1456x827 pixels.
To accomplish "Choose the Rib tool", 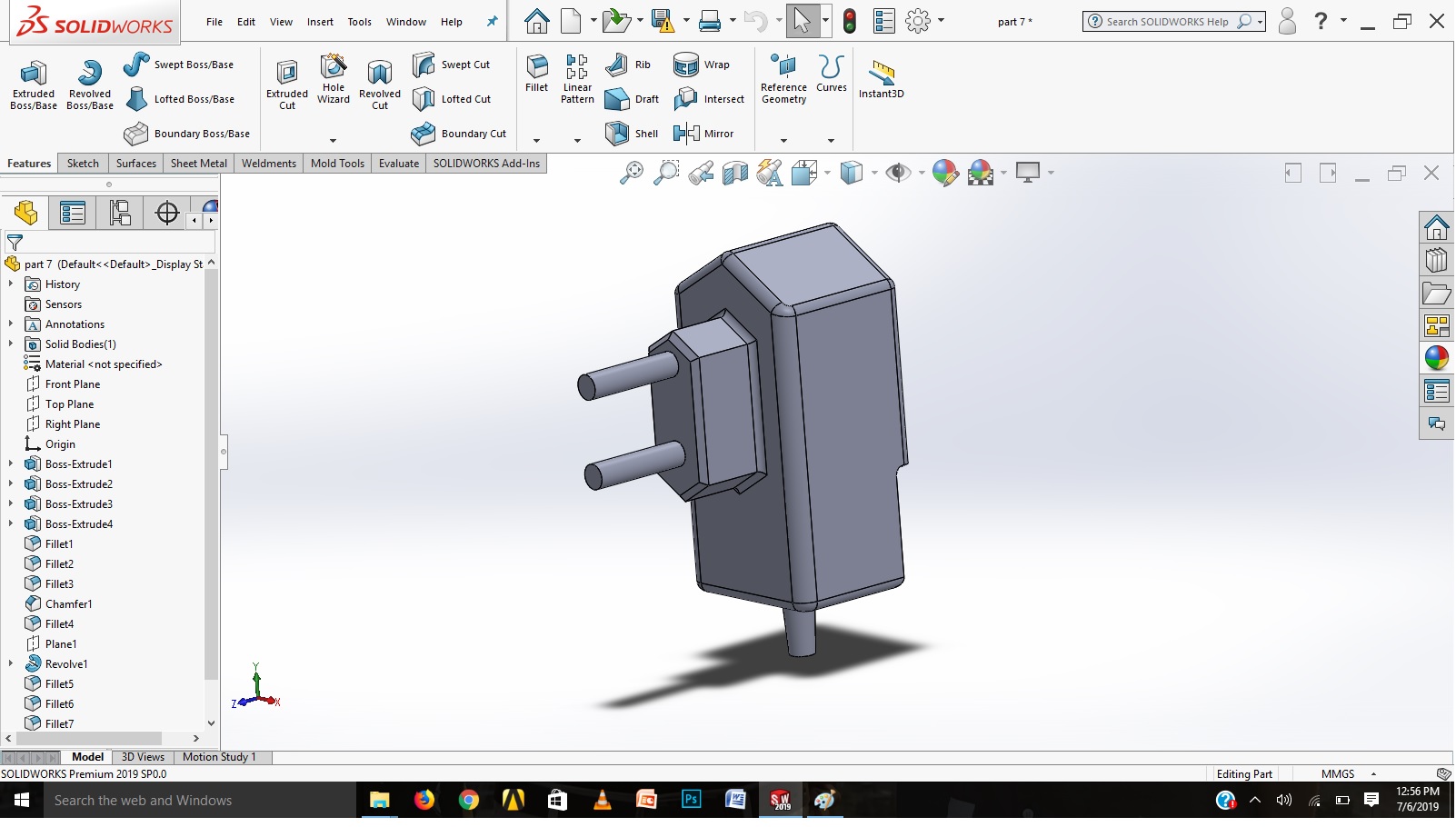I will click(630, 65).
